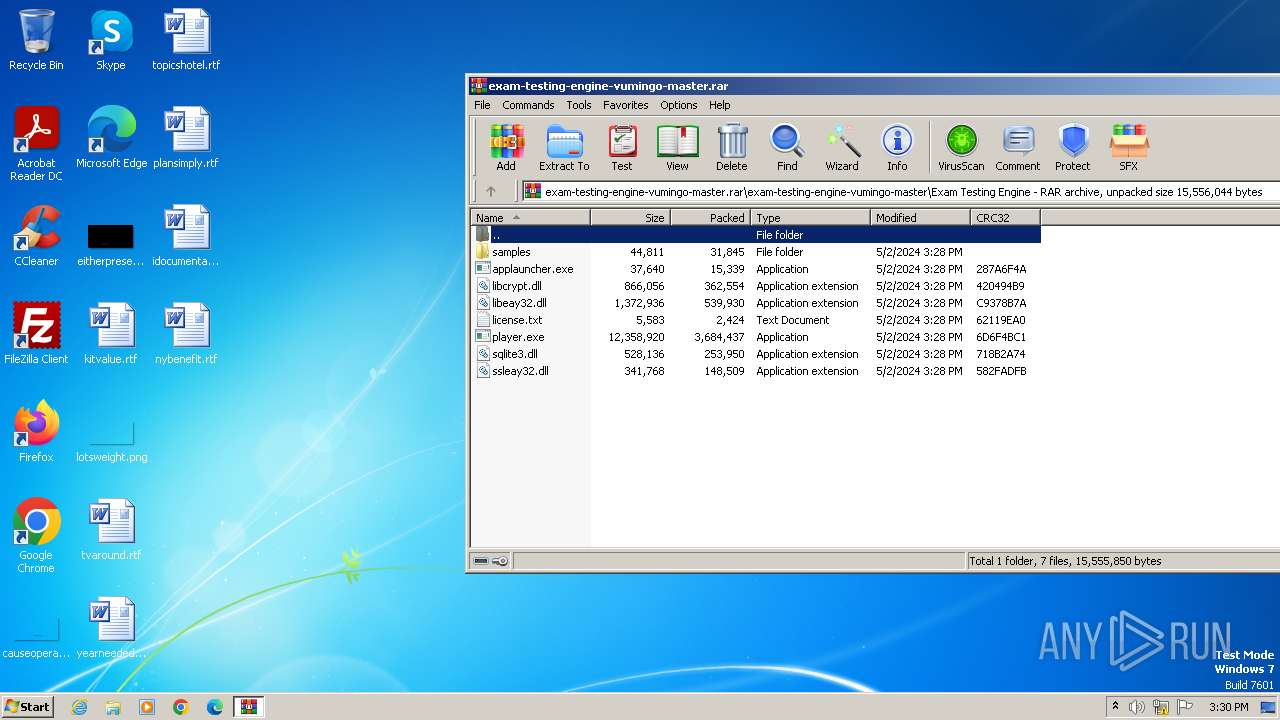Select the lotsweight.png desktop file

[x=111, y=438]
